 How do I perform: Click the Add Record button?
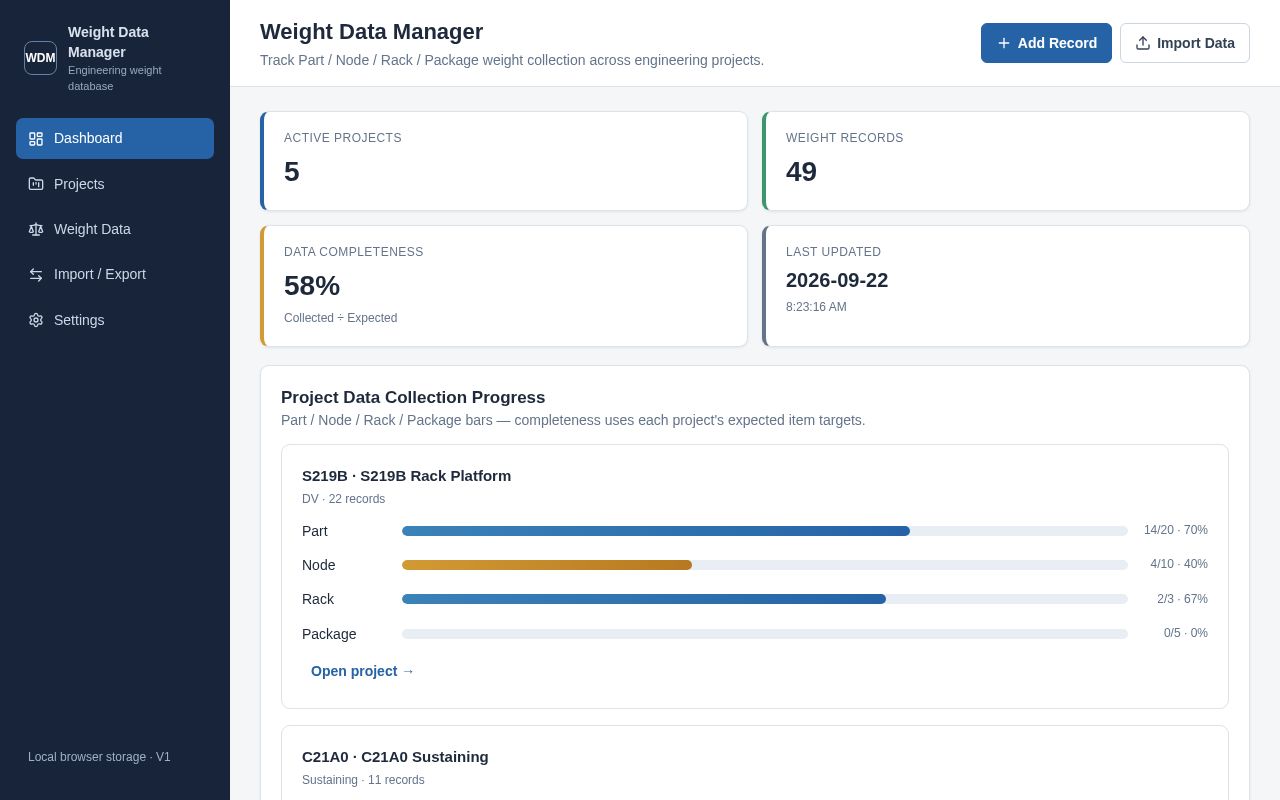(x=1046, y=43)
